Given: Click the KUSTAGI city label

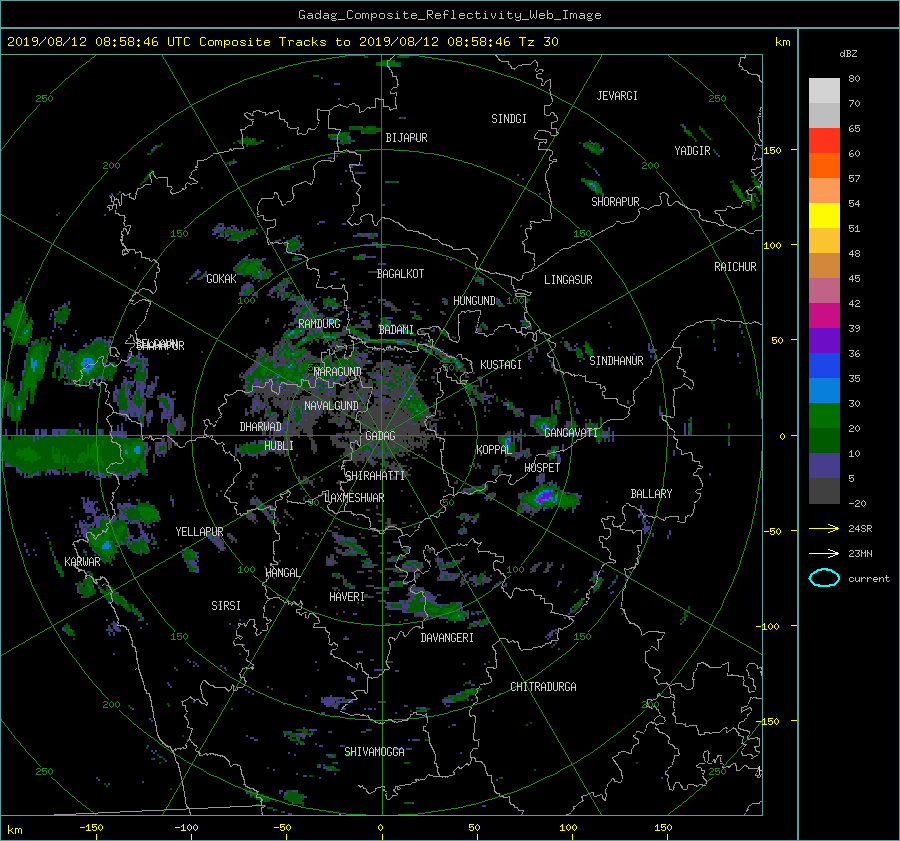Looking at the screenshot, I should (501, 365).
